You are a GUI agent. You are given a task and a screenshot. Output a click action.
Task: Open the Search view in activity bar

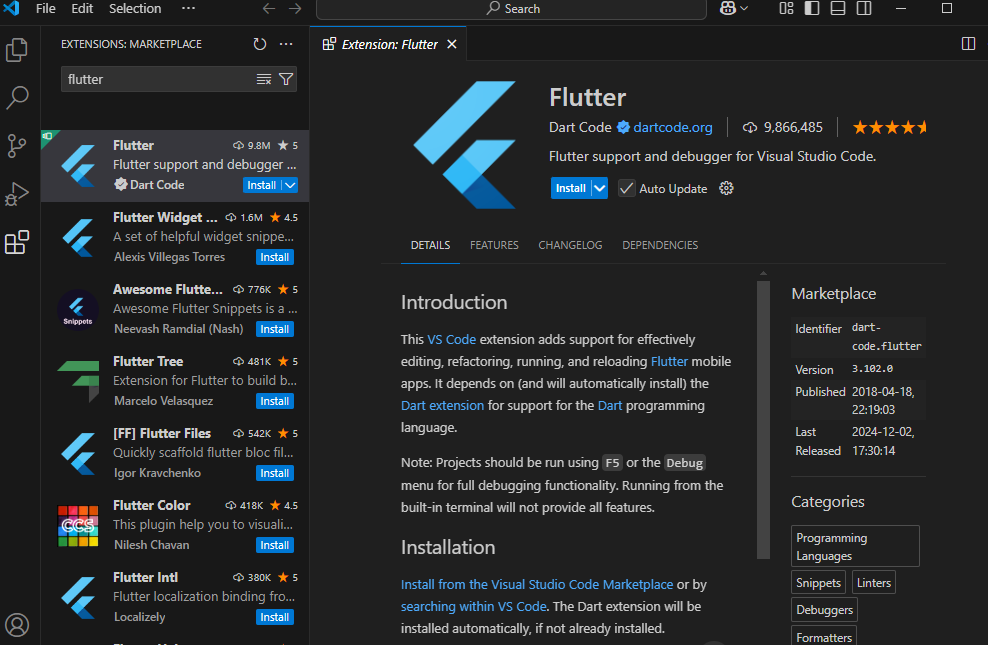point(17,98)
